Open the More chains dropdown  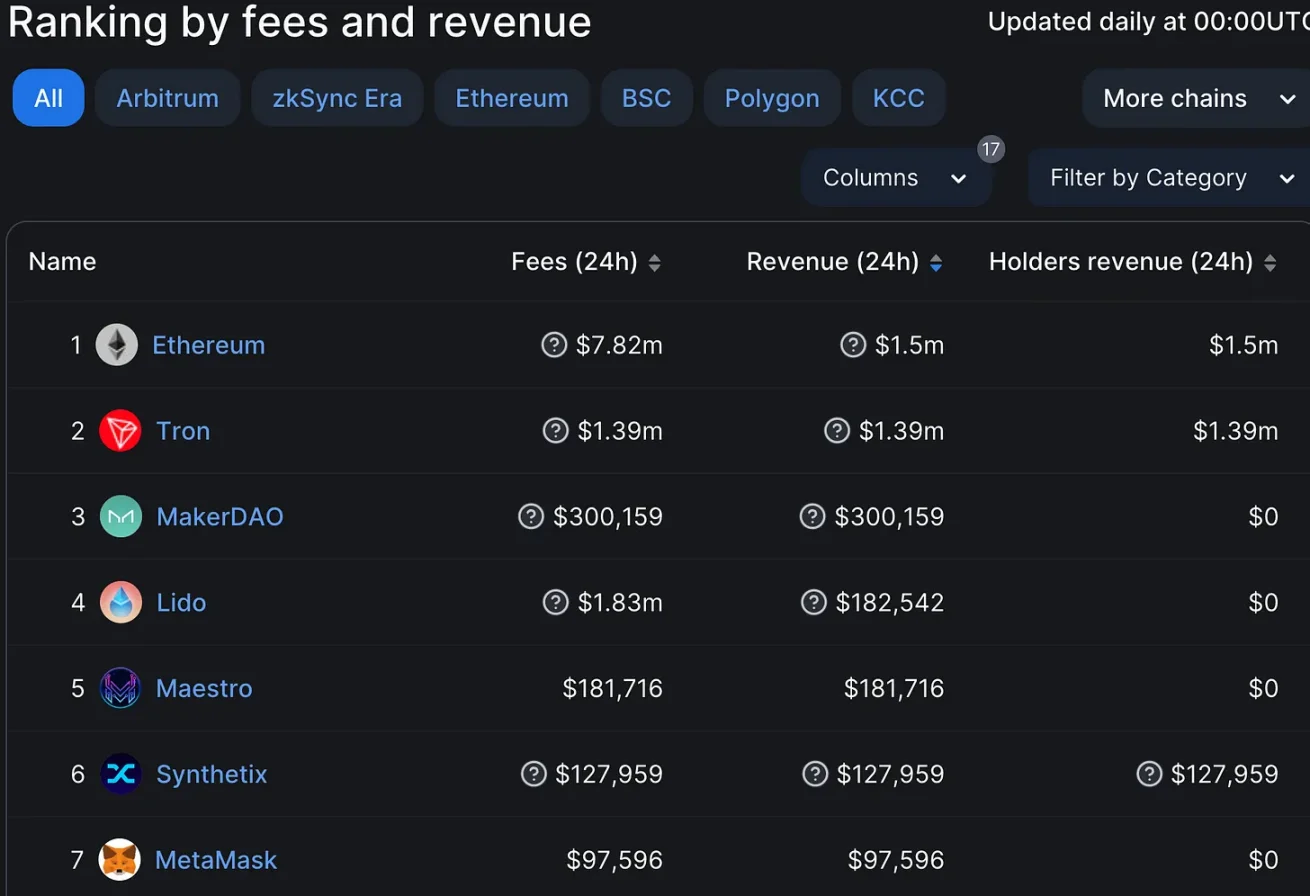click(x=1197, y=98)
